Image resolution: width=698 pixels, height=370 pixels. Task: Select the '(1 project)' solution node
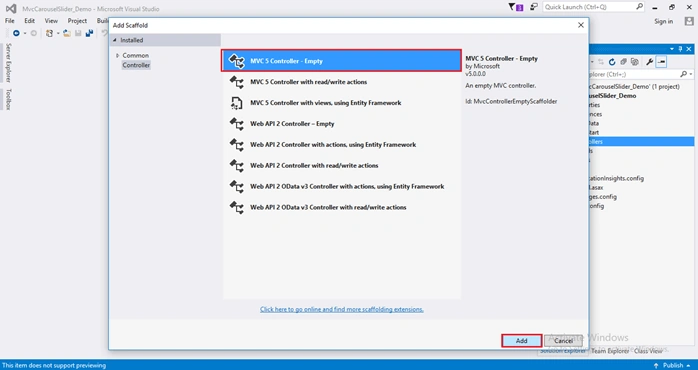pyautogui.click(x=634, y=86)
